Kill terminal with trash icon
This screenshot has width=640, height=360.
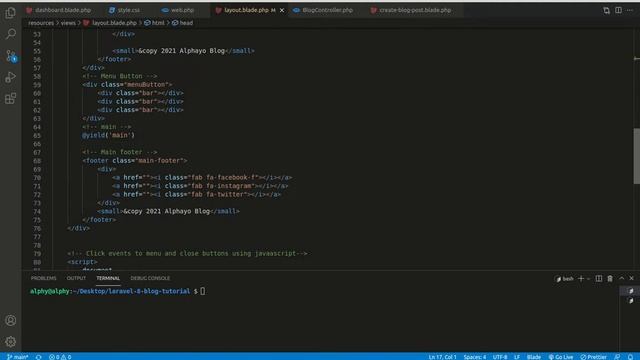[x=610, y=279]
